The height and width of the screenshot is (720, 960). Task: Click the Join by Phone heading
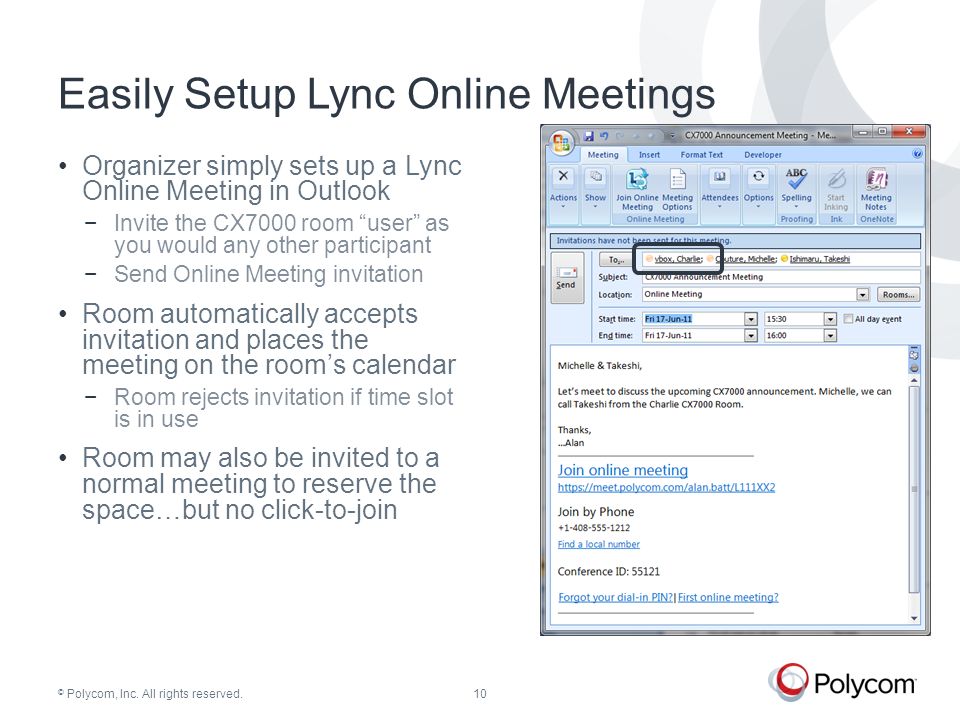click(x=596, y=512)
